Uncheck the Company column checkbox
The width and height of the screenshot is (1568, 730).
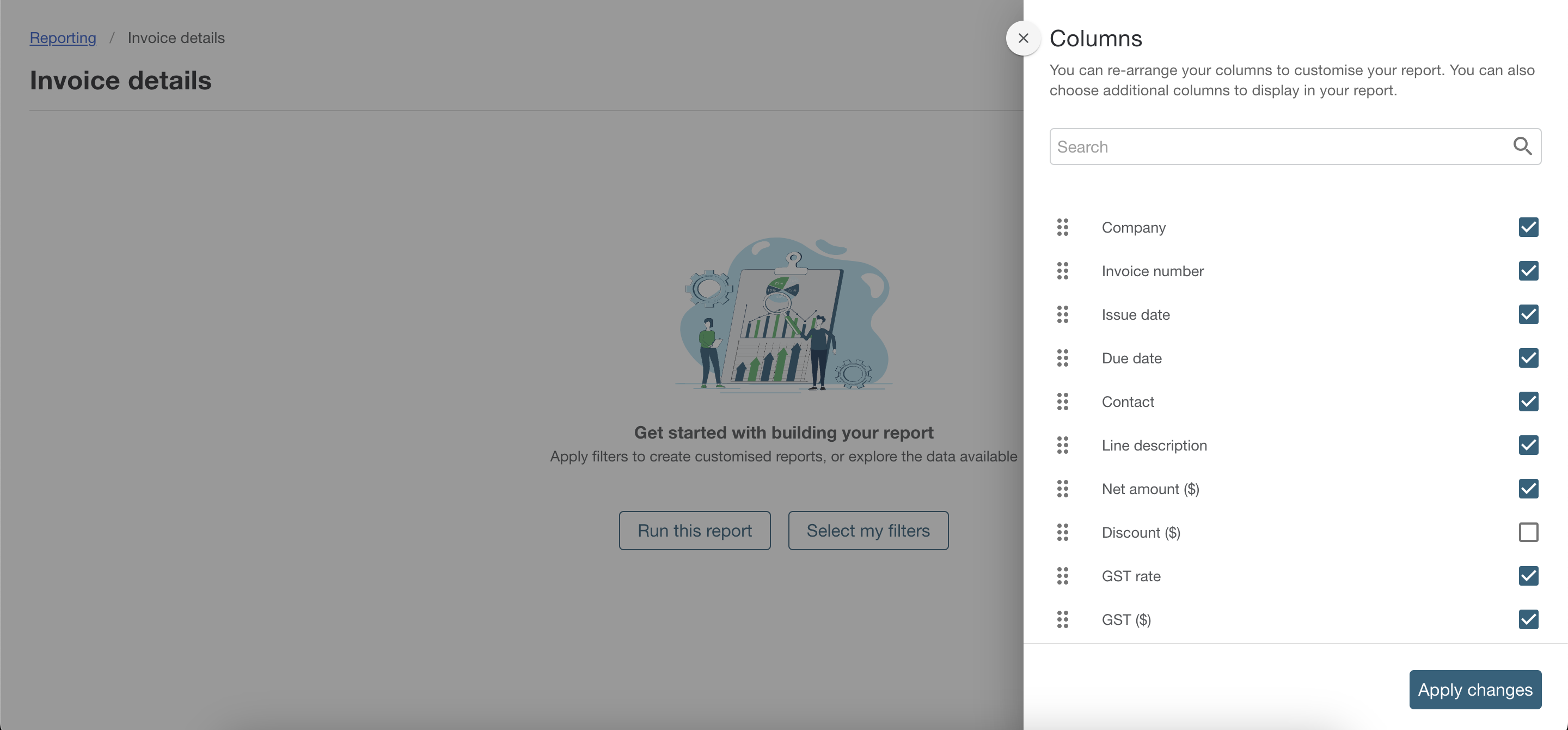click(x=1528, y=227)
